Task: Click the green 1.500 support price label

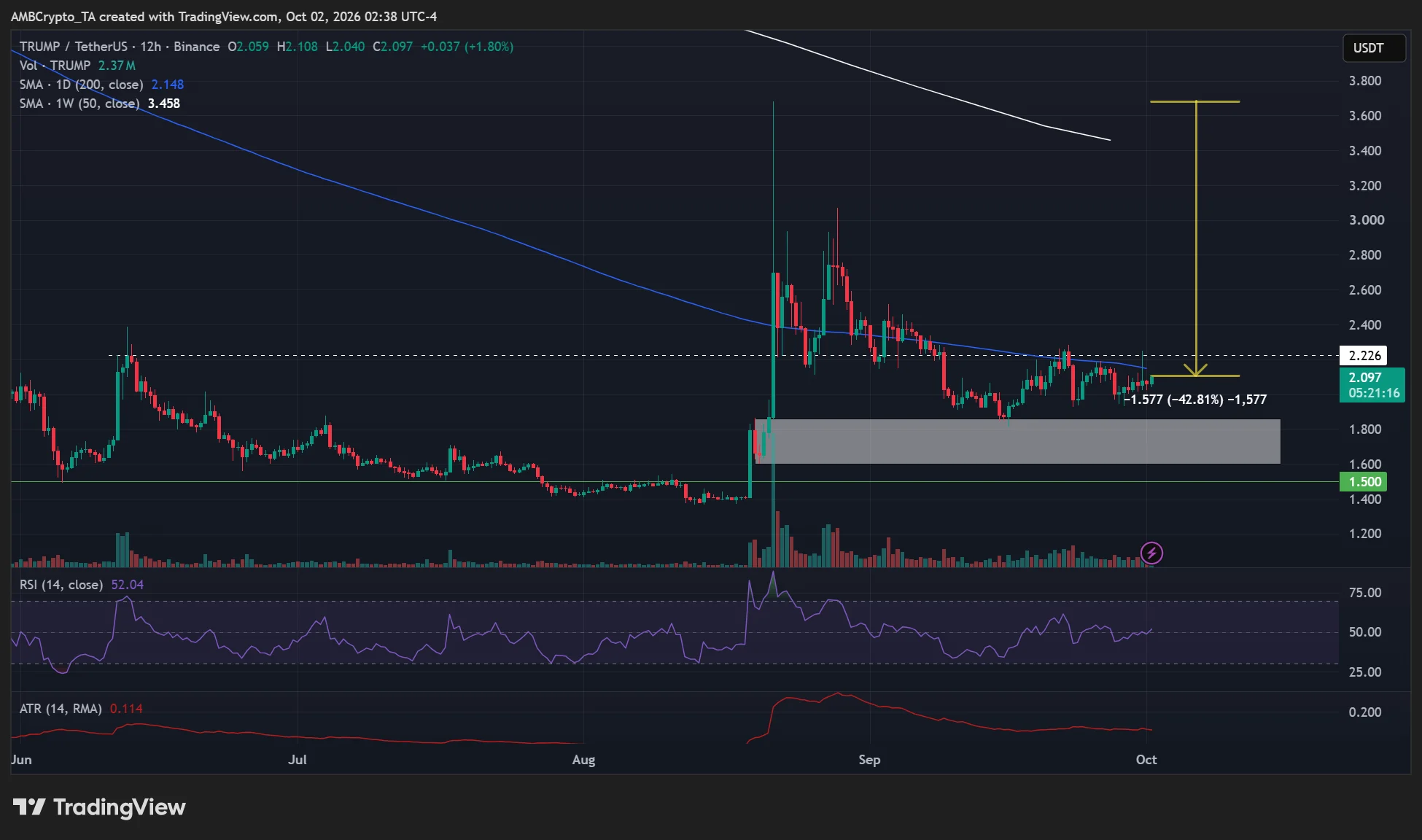Action: pos(1364,482)
